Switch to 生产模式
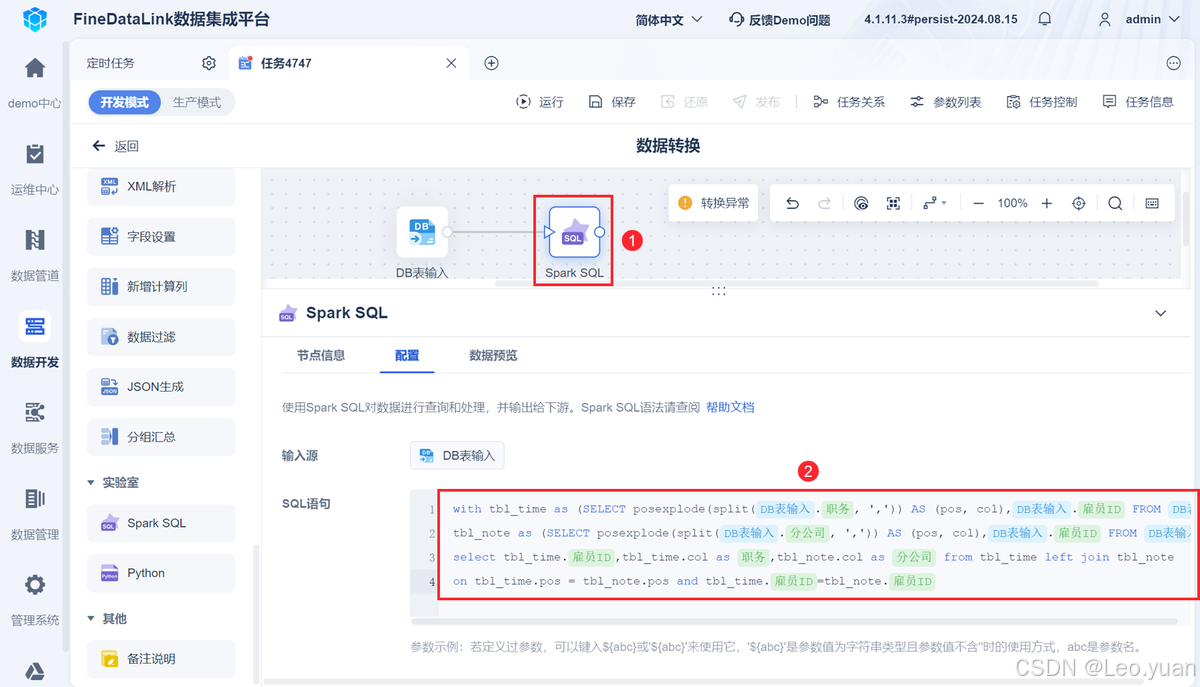The image size is (1200, 687). coord(197,102)
